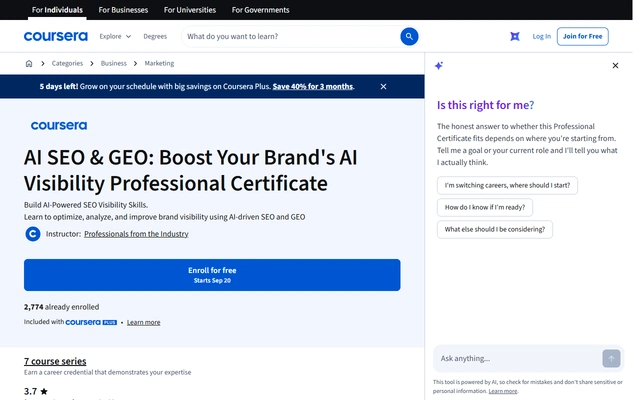
Task: Select 'What else should I be considering?'
Action: tap(495, 229)
